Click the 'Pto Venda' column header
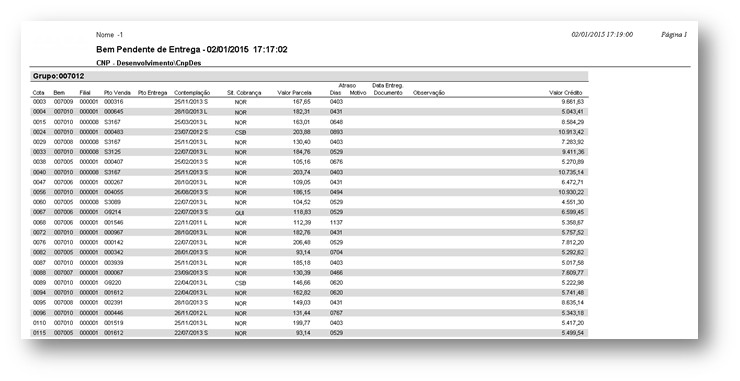 click(117, 93)
